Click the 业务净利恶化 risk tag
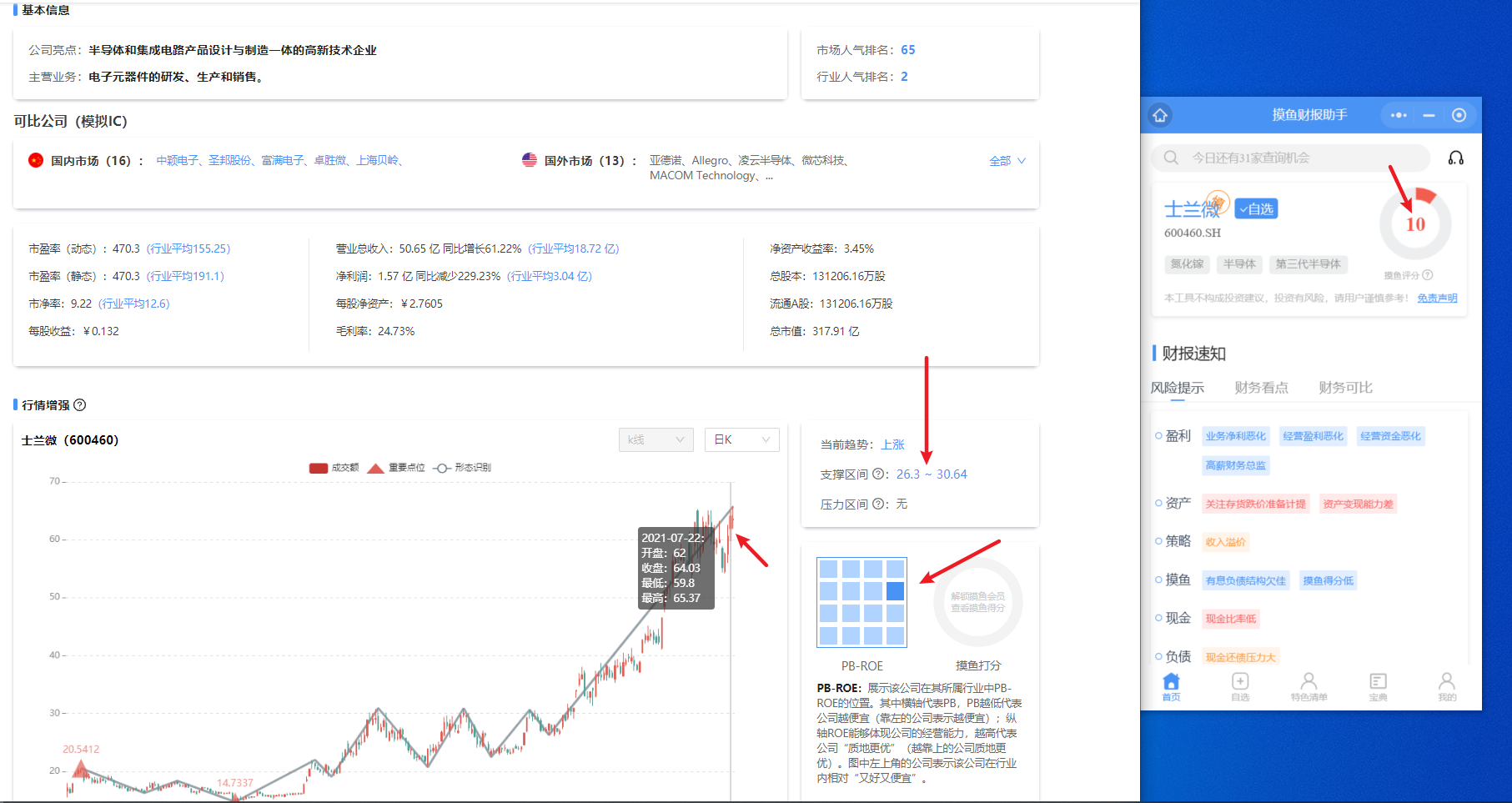Viewport: 1512px width, 803px height. tap(1235, 436)
